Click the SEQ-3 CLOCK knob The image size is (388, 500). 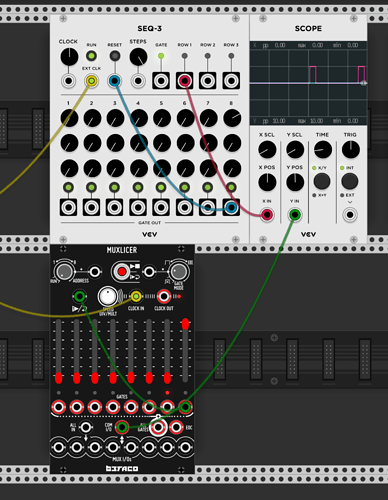tap(69, 57)
